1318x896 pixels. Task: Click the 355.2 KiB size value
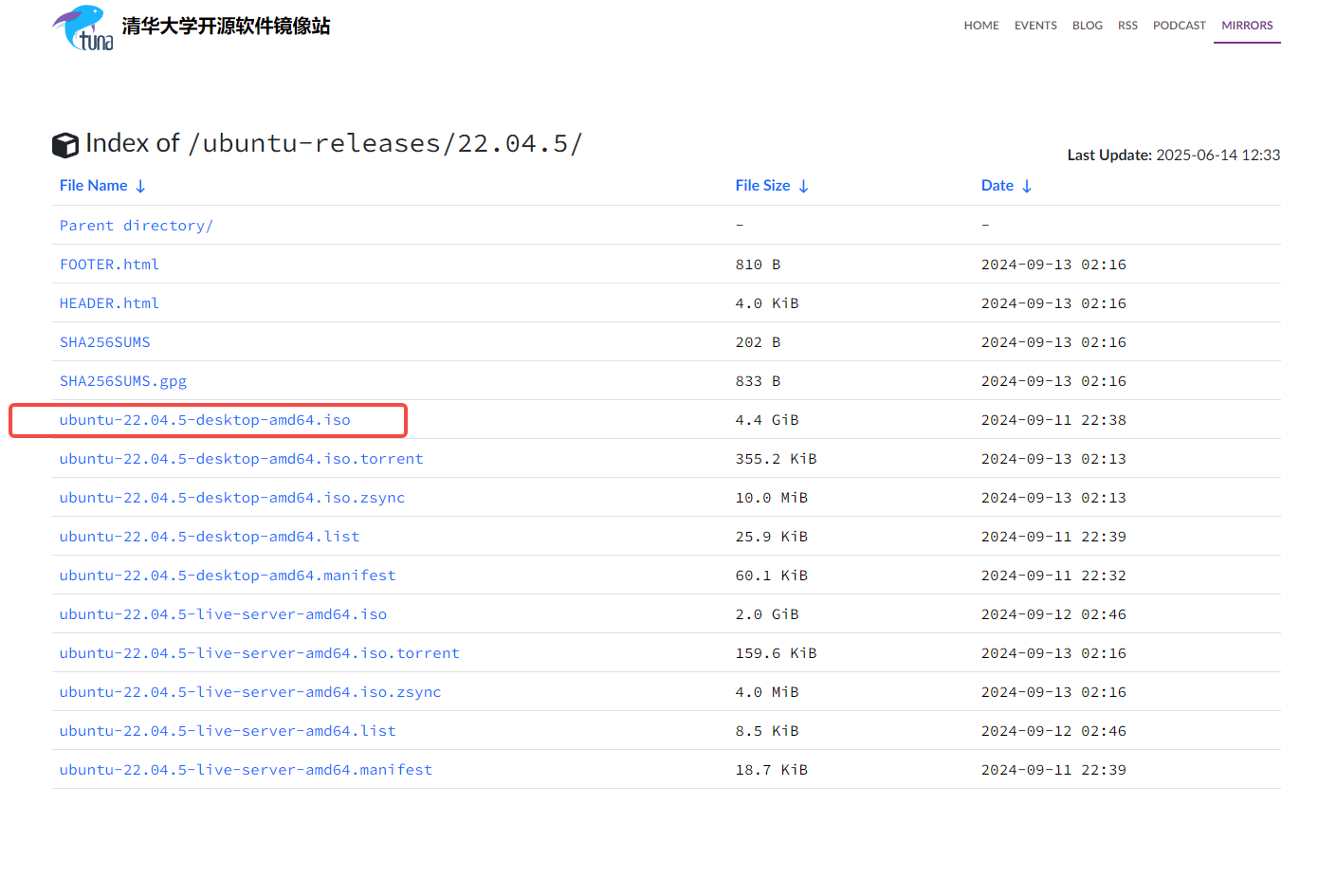tap(776, 459)
